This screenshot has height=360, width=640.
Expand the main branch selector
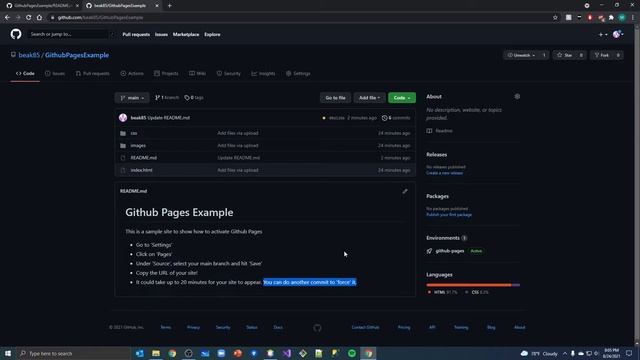(x=132, y=98)
